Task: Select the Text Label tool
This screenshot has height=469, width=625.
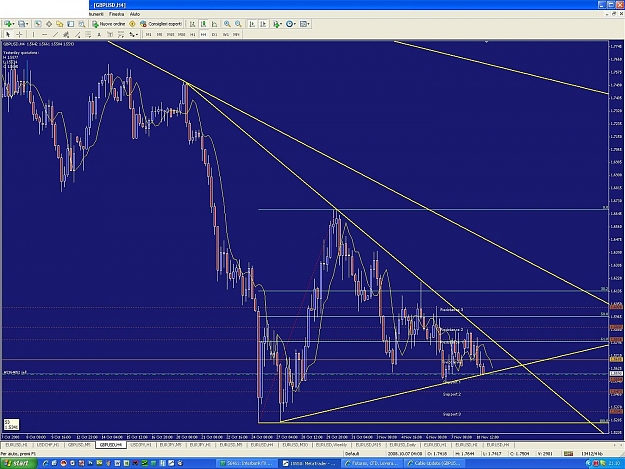Action: point(110,34)
